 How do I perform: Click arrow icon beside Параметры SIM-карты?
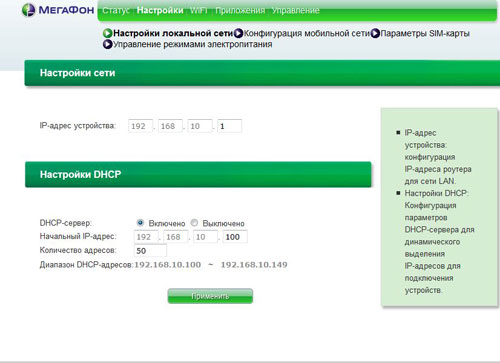(375, 33)
